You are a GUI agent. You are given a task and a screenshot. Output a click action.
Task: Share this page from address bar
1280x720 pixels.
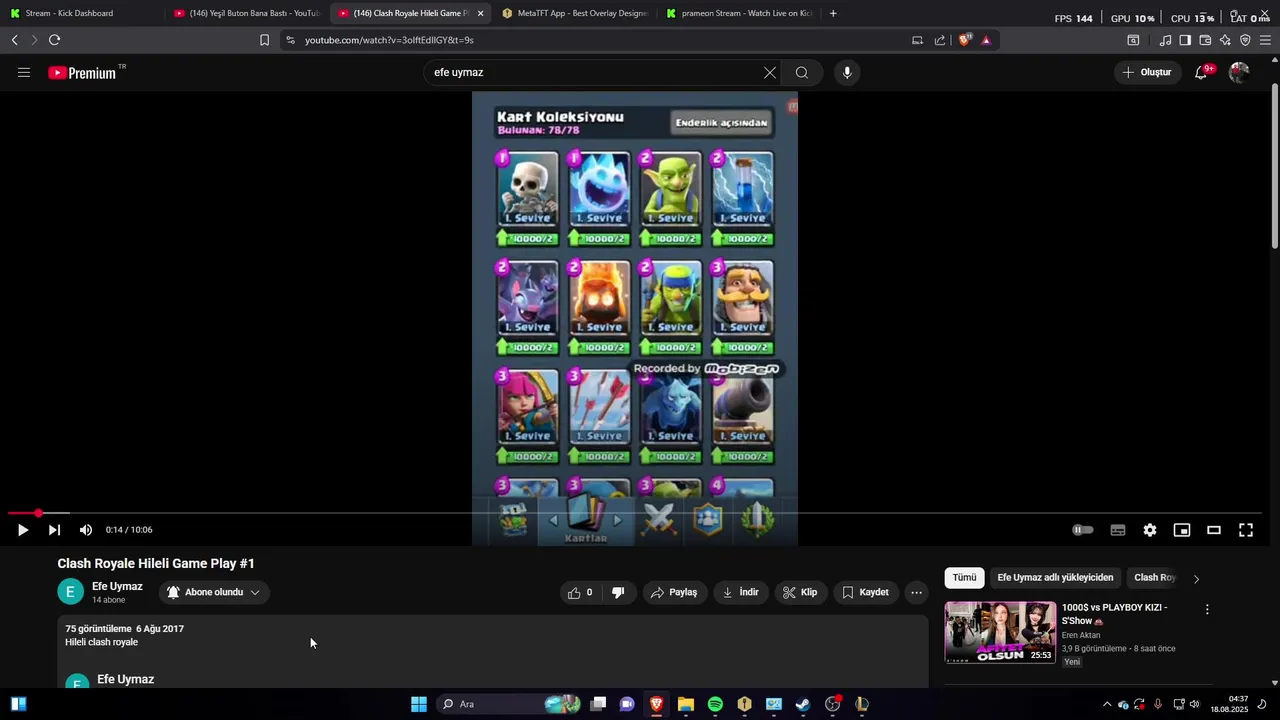(940, 40)
